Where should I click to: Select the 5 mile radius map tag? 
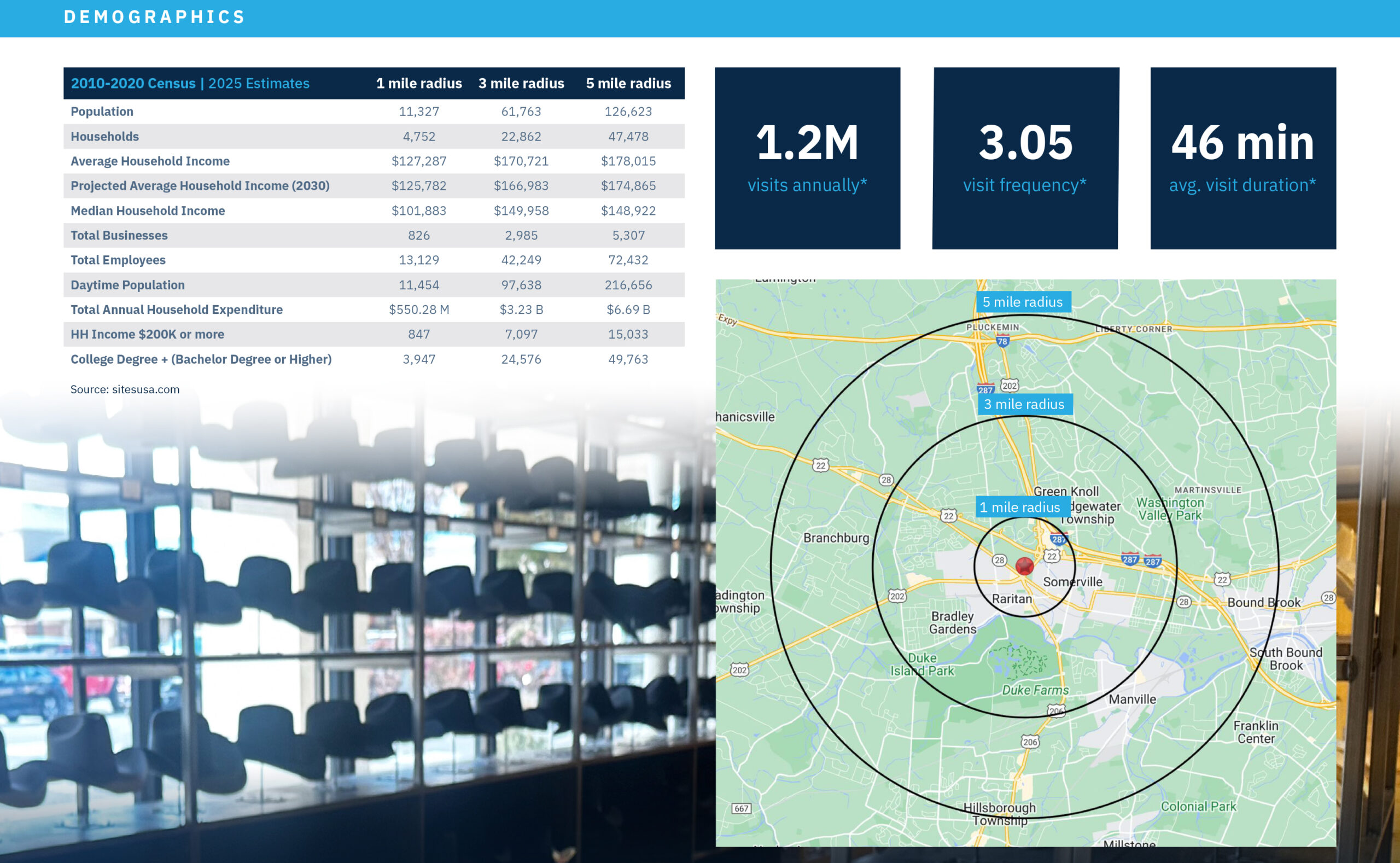tap(1023, 302)
